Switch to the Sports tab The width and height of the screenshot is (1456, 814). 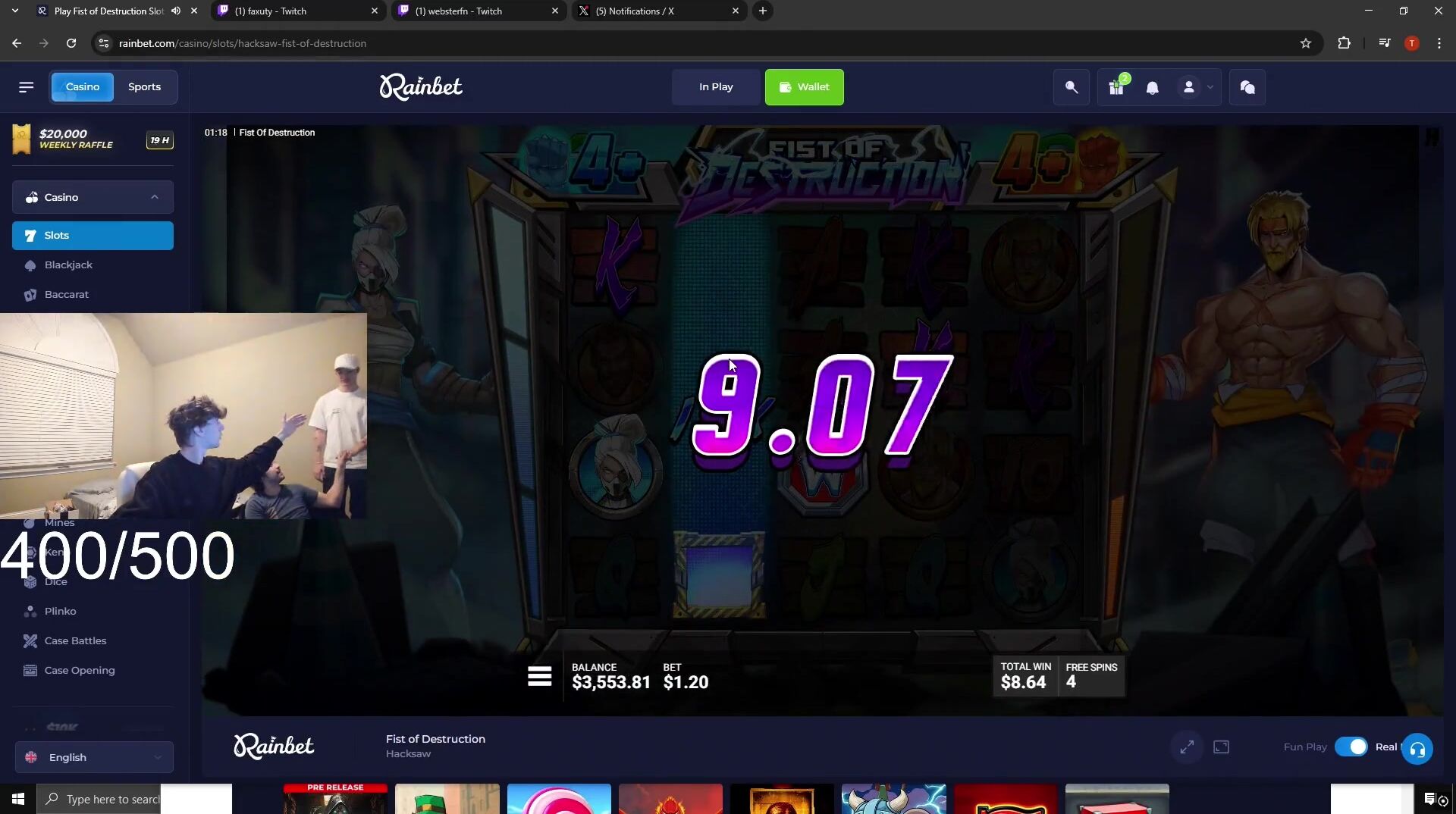click(144, 87)
